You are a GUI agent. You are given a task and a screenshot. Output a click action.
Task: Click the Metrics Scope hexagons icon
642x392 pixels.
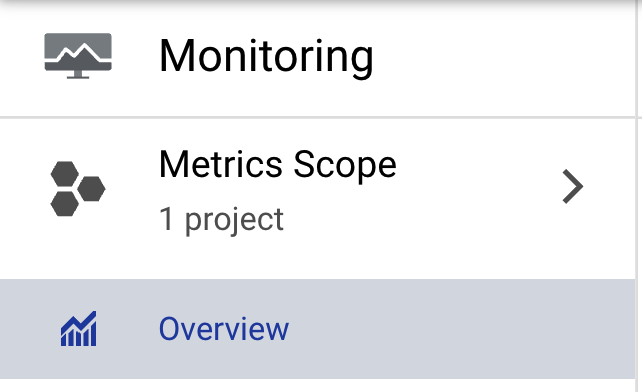point(78,189)
